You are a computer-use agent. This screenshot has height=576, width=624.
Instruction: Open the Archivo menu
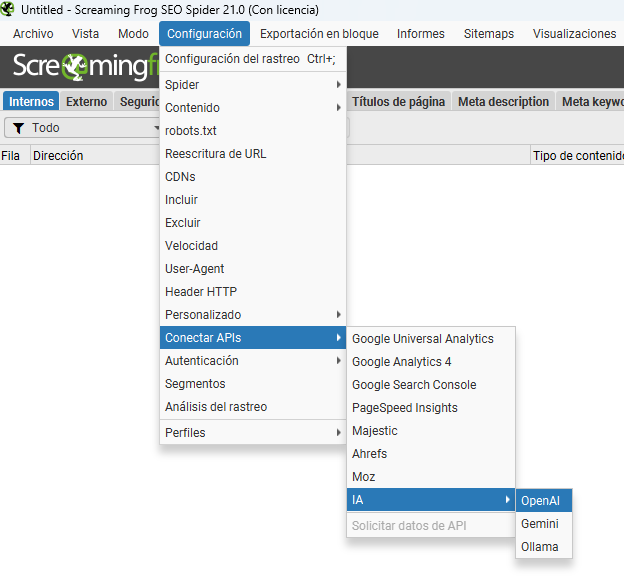pos(33,34)
